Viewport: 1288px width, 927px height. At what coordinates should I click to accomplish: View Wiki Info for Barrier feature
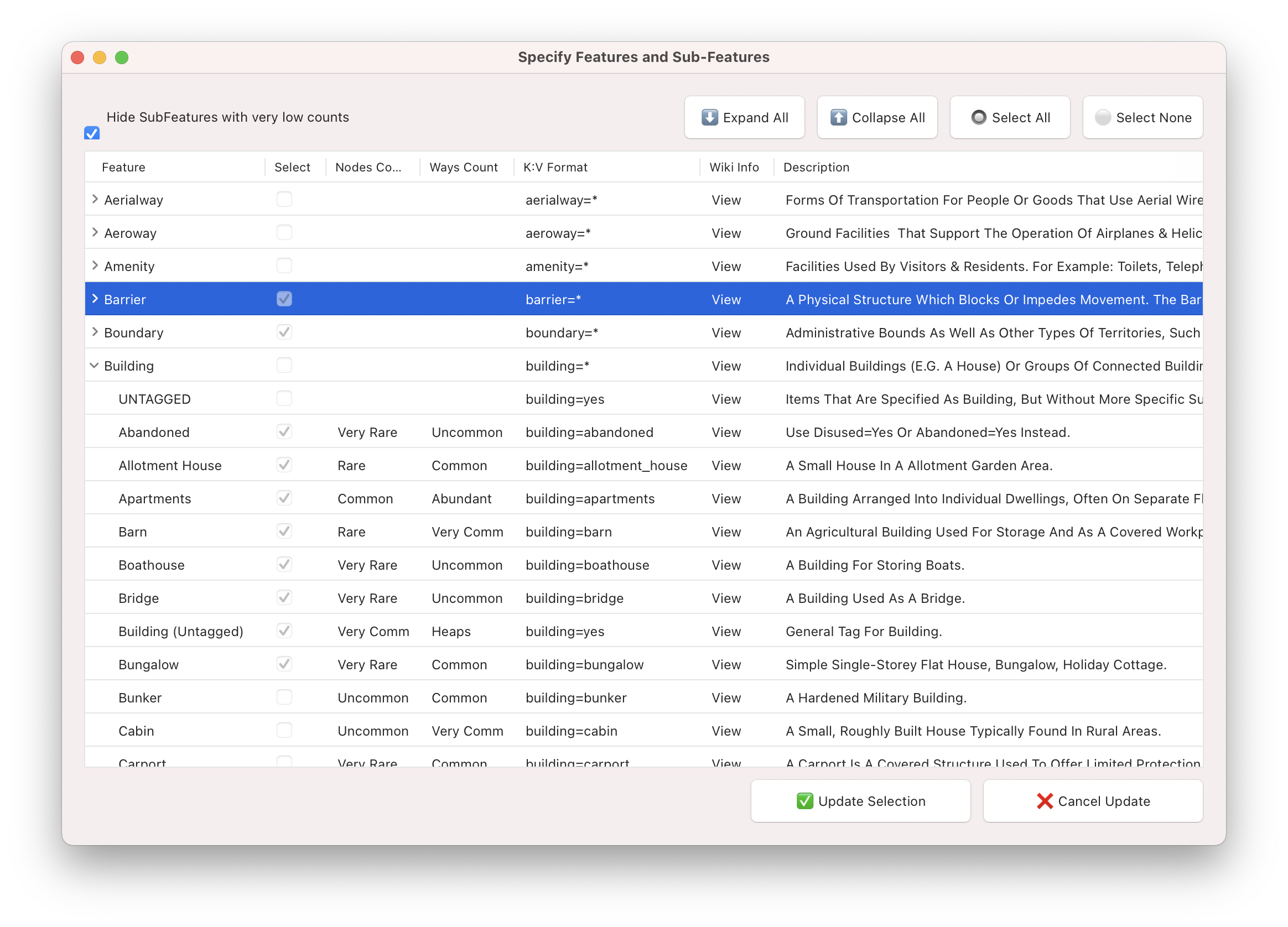click(x=725, y=299)
